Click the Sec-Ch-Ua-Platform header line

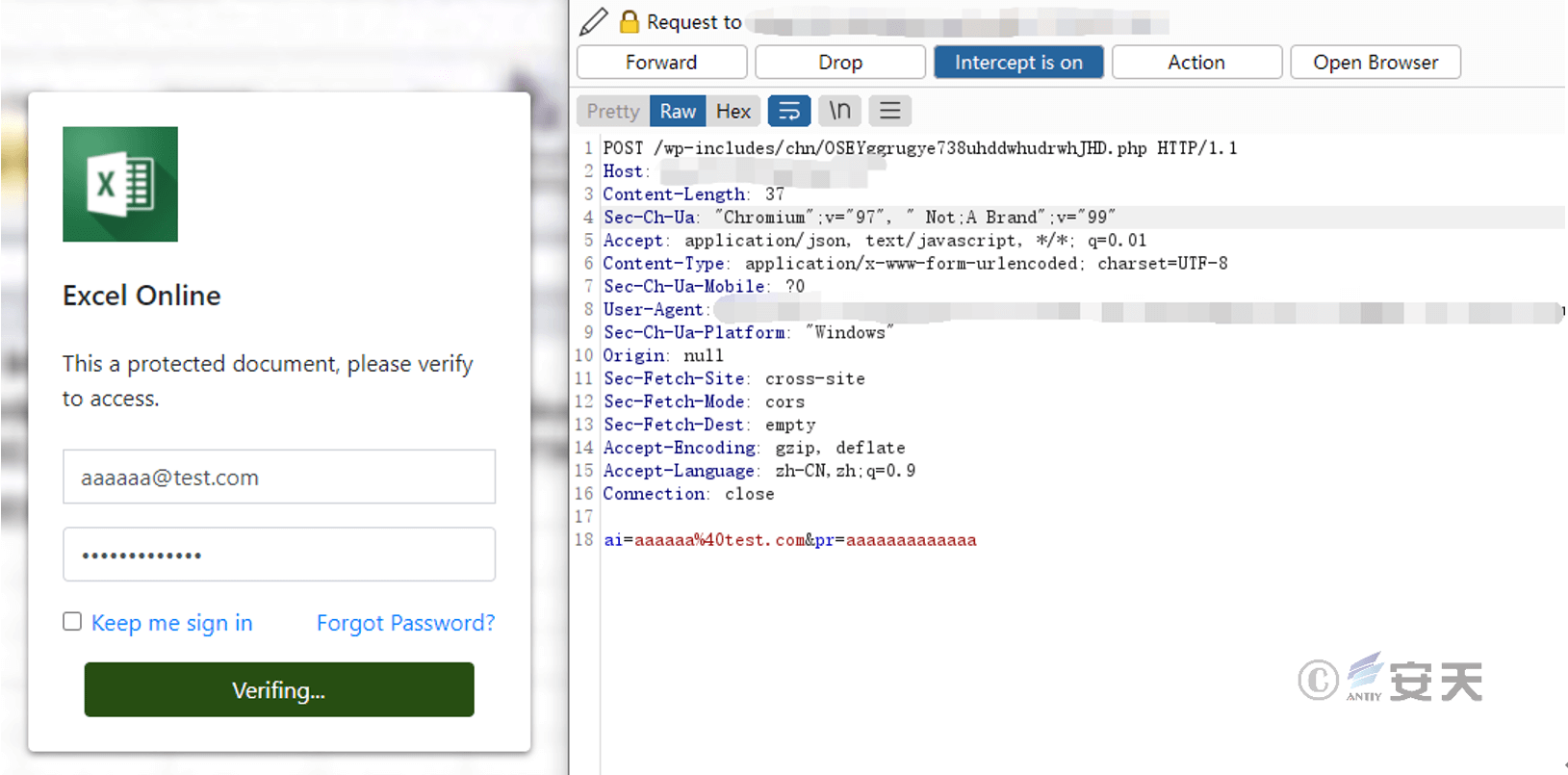click(x=749, y=333)
